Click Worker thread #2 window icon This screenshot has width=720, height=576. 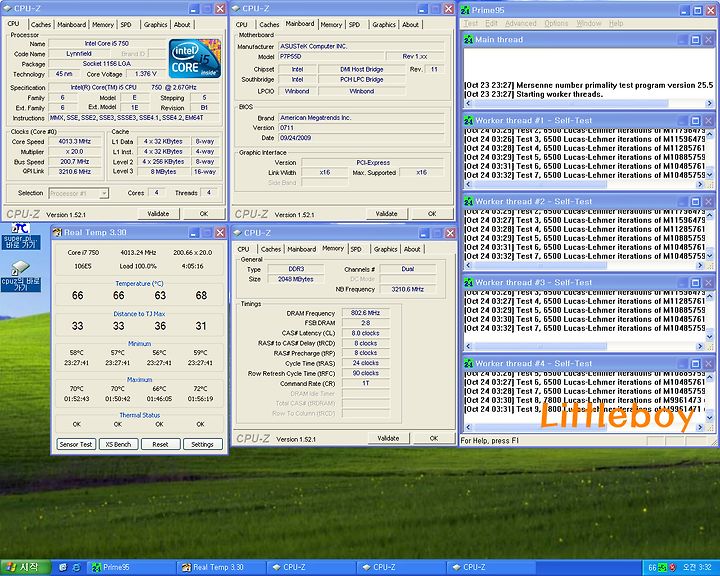468,202
